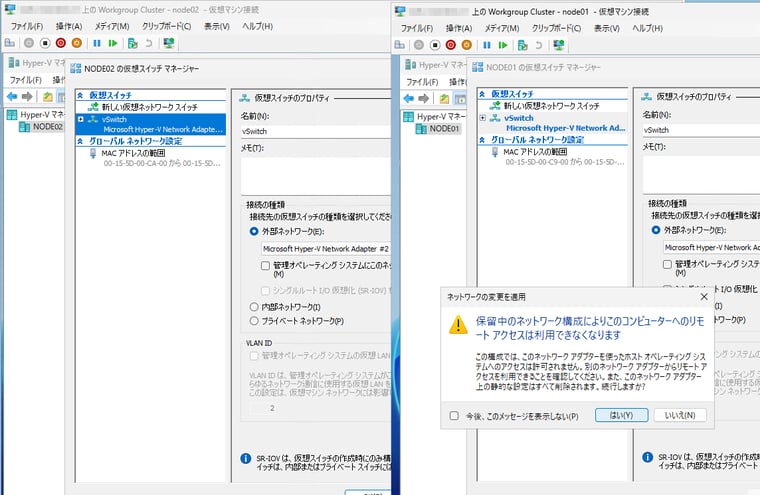
Task: Select プライベート ネットワーク radio in NODE02 window
Action: click(x=254, y=321)
